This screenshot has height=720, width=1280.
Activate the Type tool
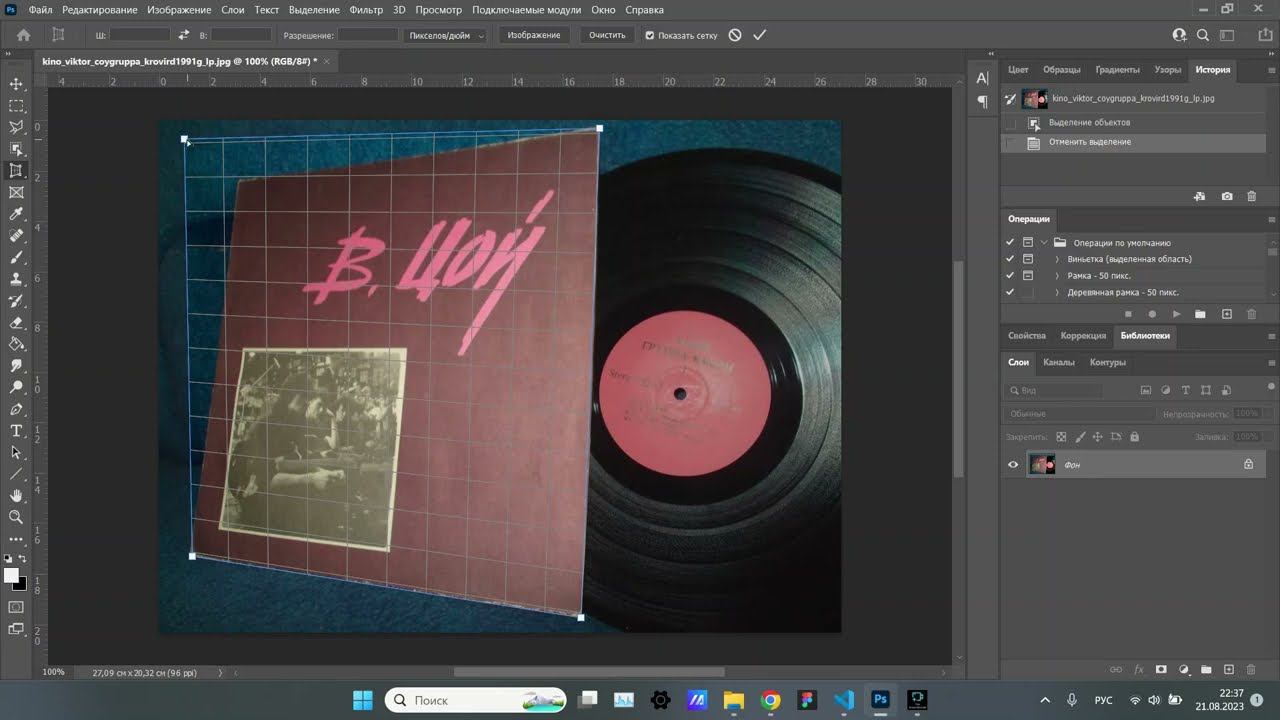[x=16, y=431]
